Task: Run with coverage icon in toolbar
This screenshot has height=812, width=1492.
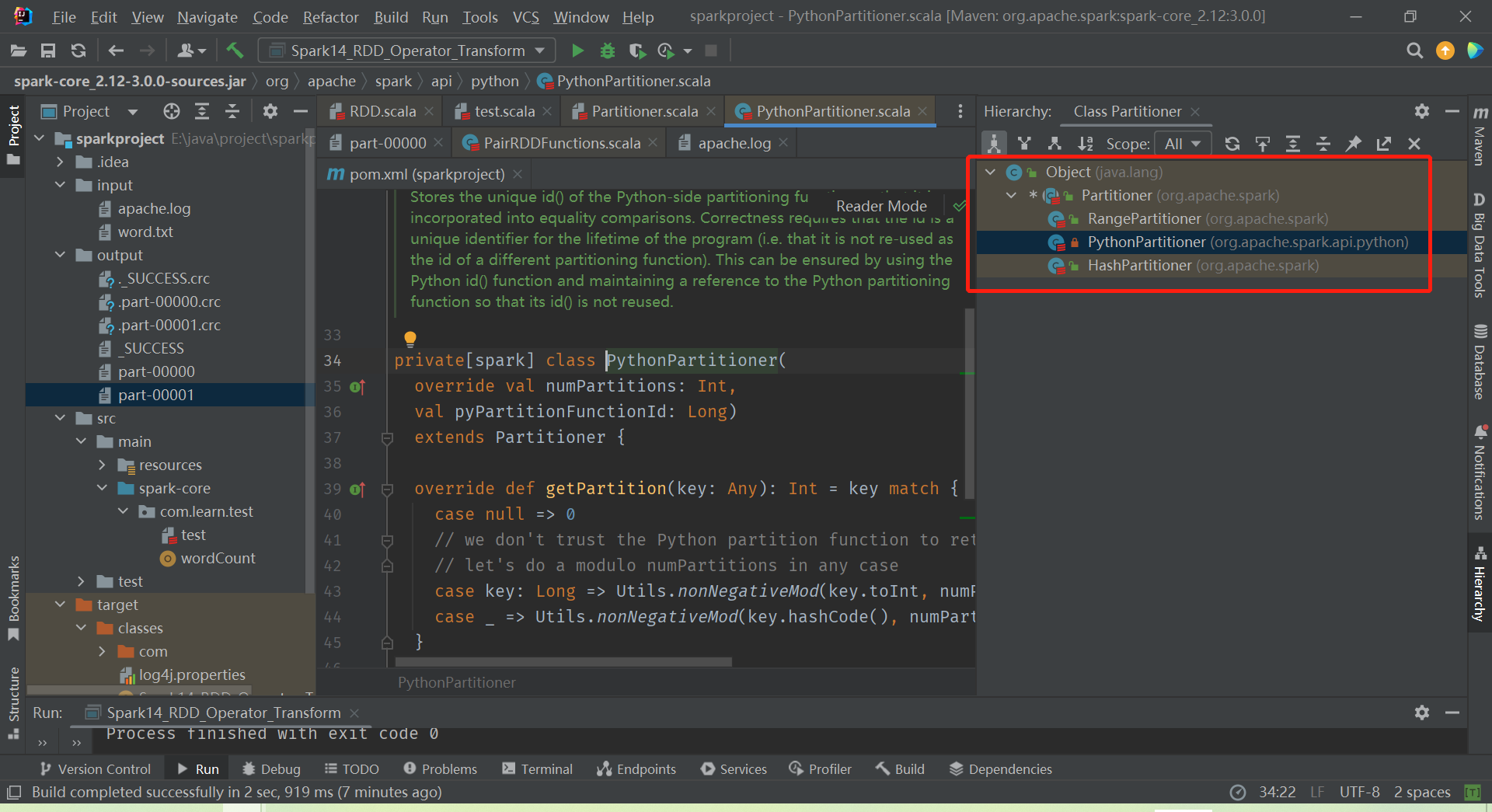Action: click(637, 51)
